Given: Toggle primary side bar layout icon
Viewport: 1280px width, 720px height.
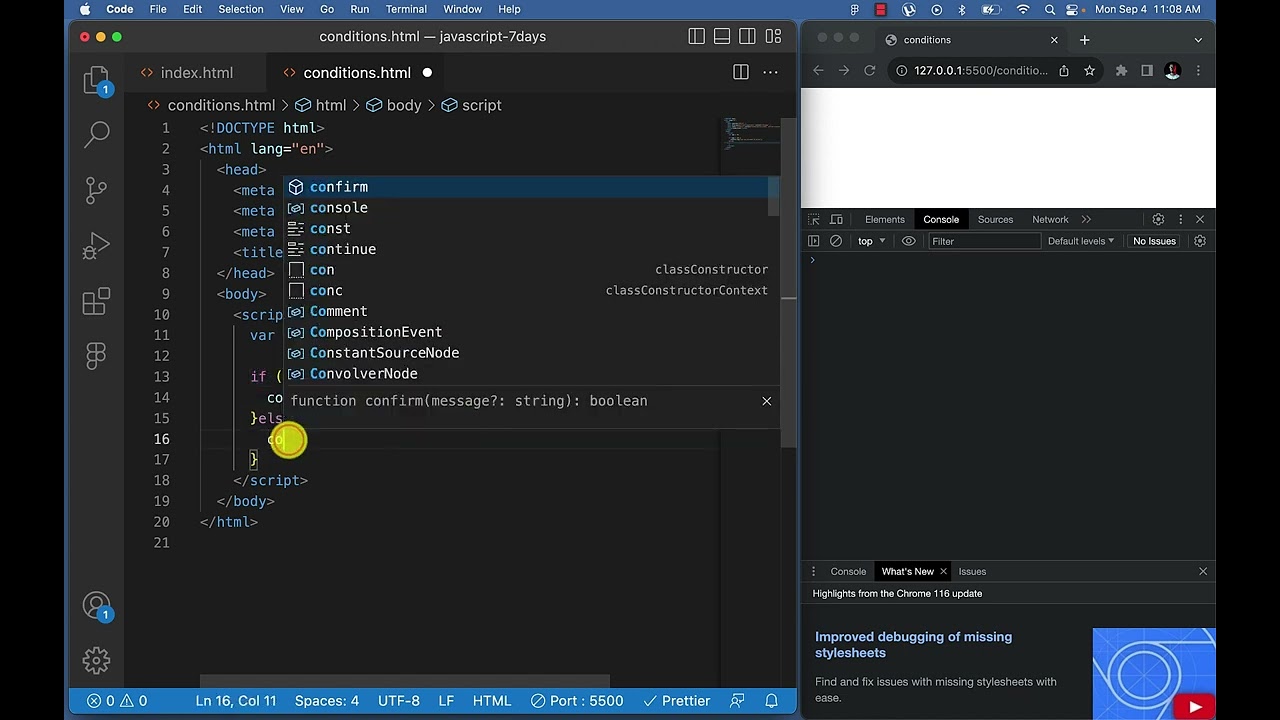Looking at the screenshot, I should click(697, 37).
